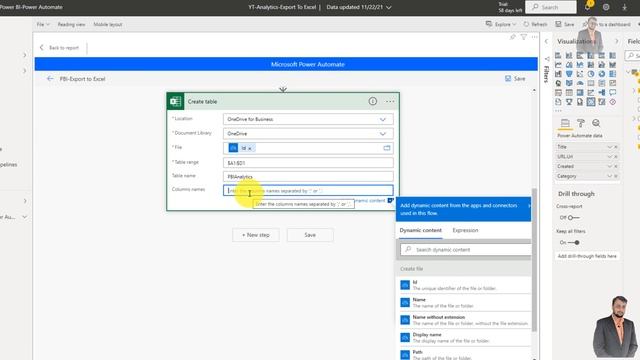Open the Data updated dropdown chevron

point(389,7)
